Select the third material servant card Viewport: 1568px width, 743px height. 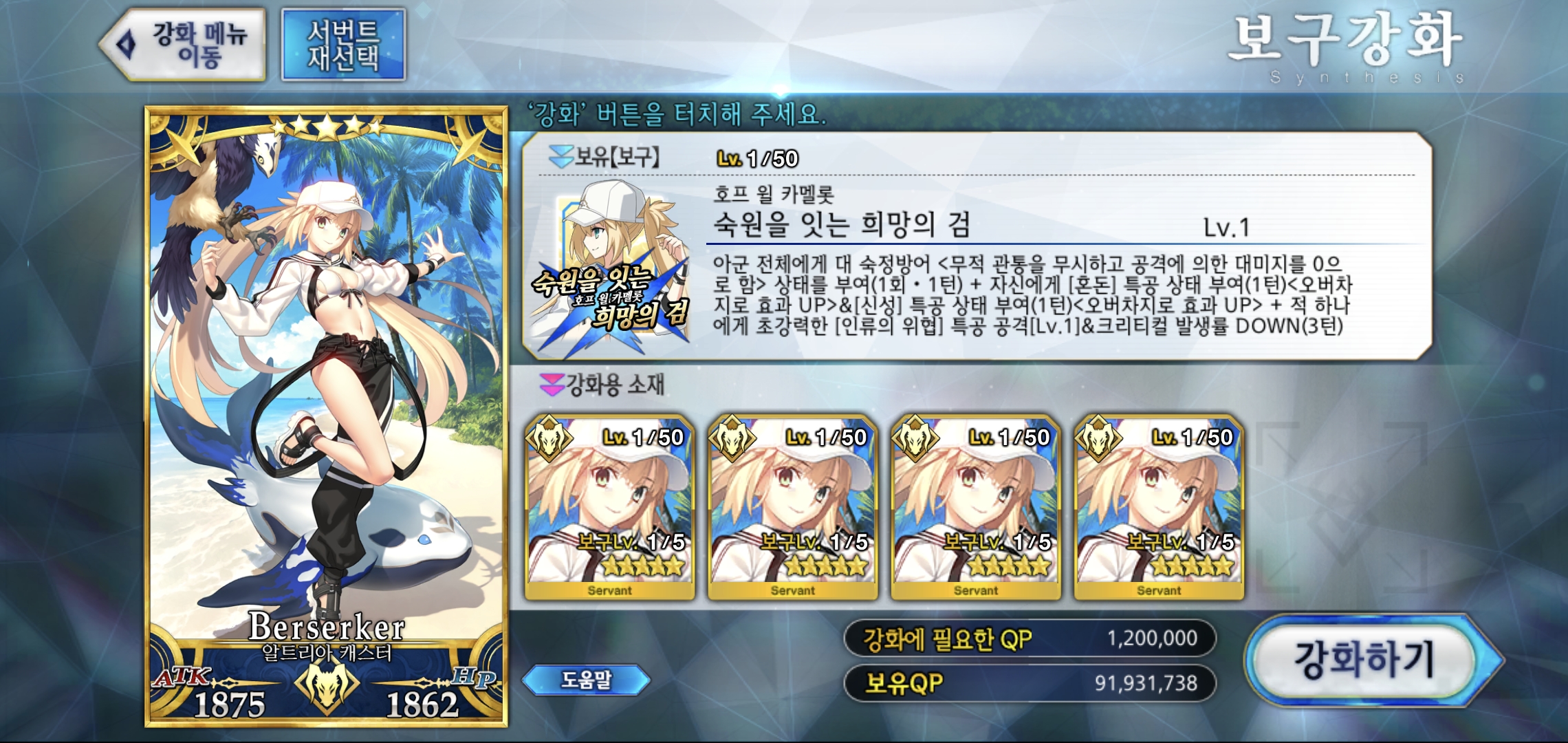click(976, 507)
